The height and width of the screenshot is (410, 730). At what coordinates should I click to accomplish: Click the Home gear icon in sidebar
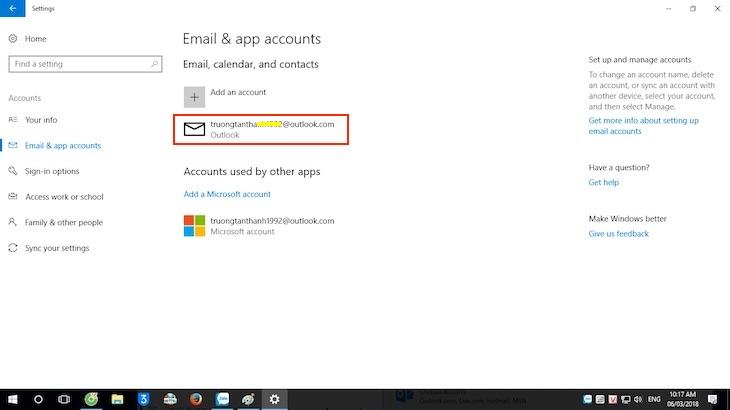tap(13, 39)
